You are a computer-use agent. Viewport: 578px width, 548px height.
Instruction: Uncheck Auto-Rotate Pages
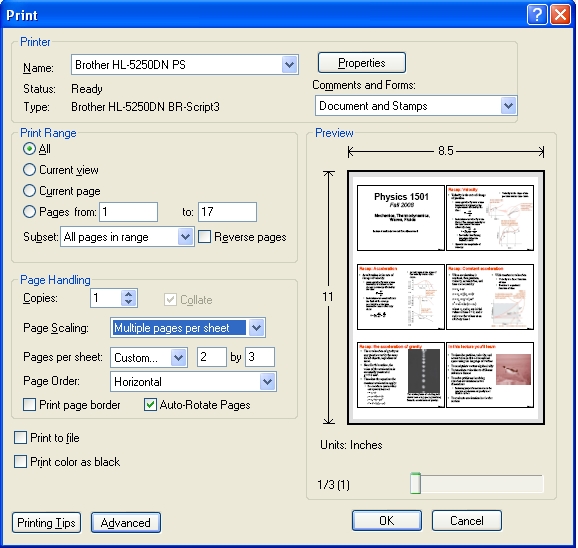coord(150,405)
